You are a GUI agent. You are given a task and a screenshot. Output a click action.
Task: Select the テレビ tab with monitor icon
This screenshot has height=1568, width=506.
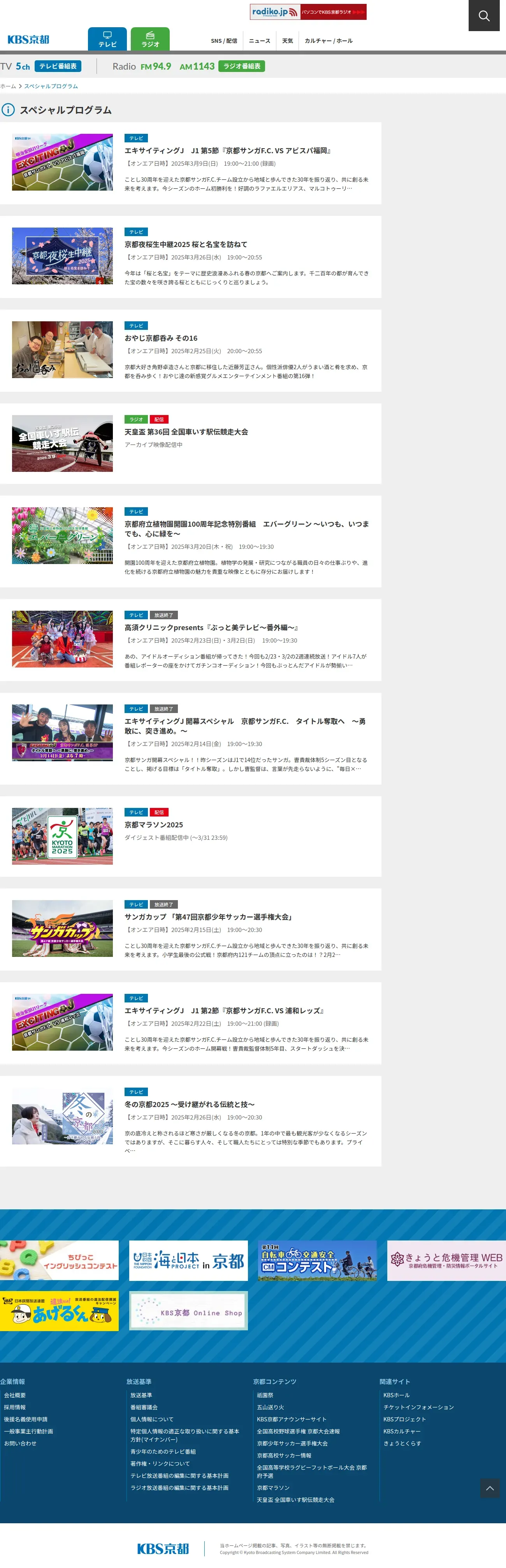(x=107, y=40)
